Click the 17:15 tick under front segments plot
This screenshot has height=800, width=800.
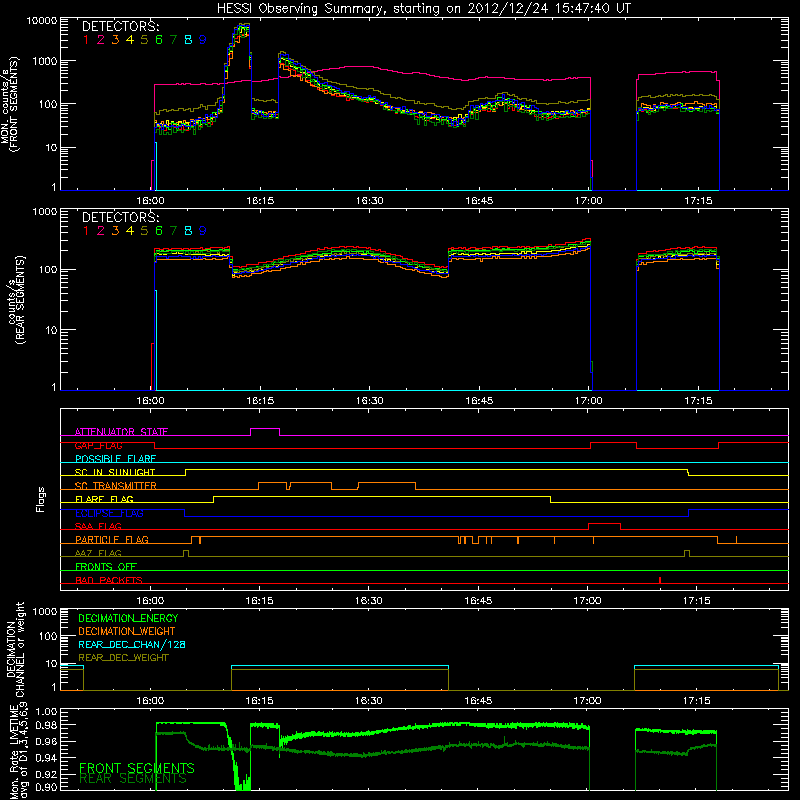698,201
